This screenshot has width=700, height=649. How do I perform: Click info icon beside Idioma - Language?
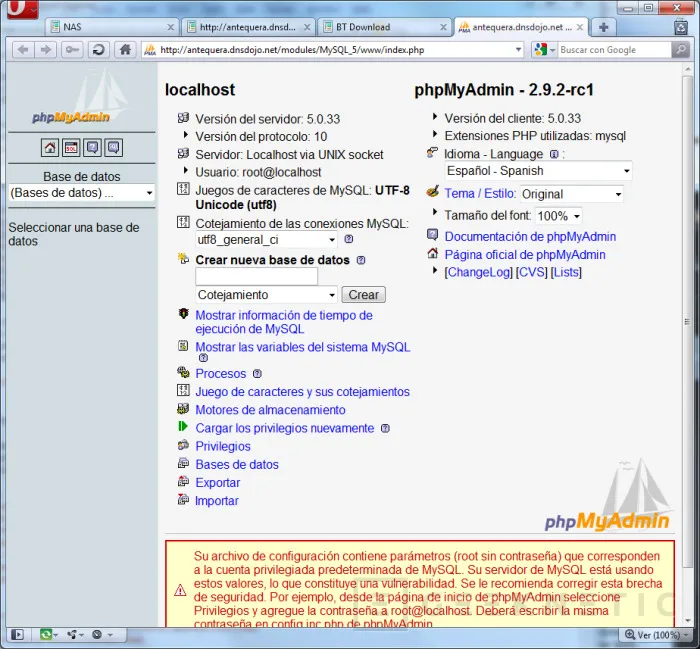pyautogui.click(x=554, y=154)
